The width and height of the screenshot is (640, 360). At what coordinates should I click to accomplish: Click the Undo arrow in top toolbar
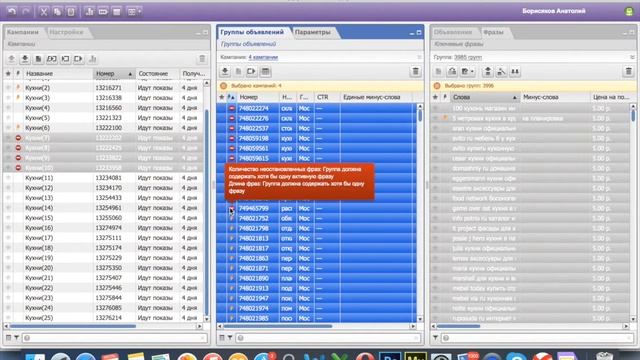[x=12, y=11]
